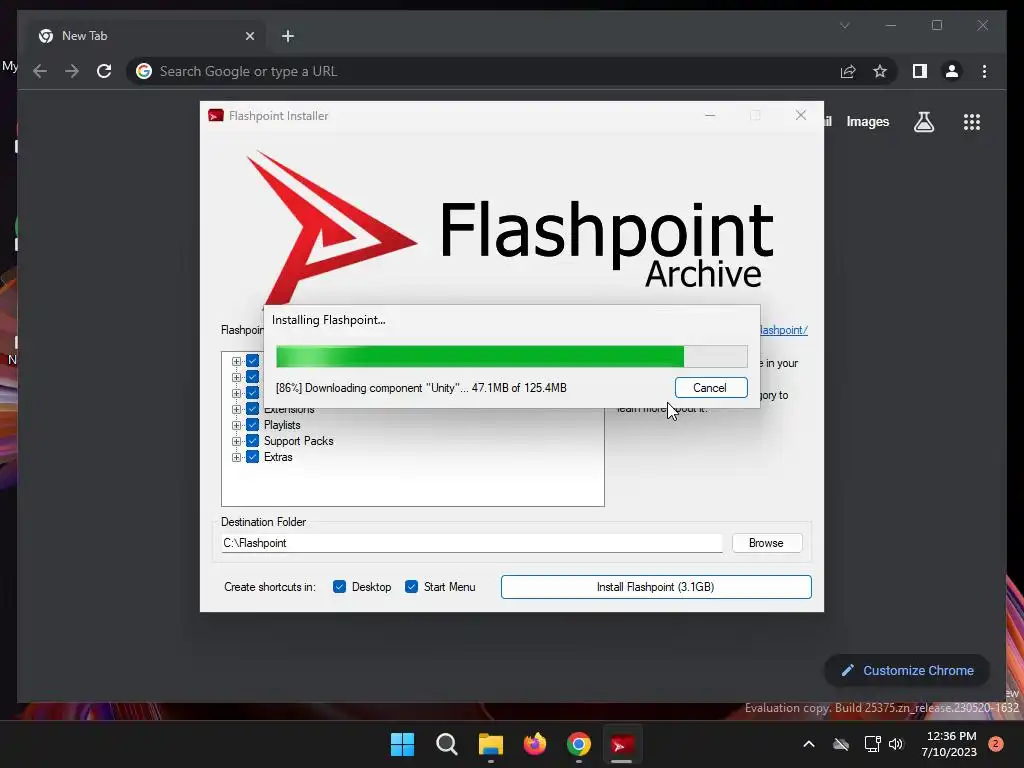Open the Google apps grid icon
The image size is (1024, 768).
click(972, 121)
